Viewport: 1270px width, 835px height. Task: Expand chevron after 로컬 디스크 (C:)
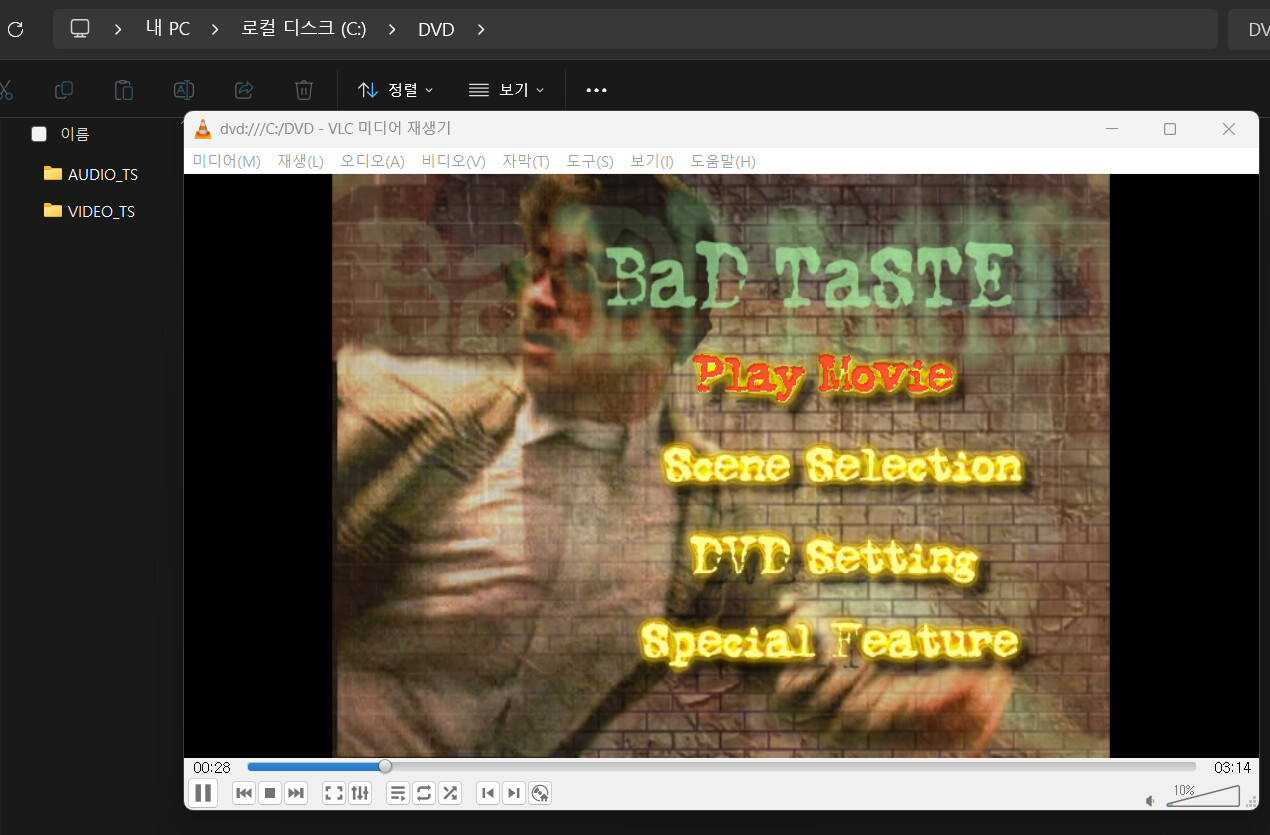(392, 29)
